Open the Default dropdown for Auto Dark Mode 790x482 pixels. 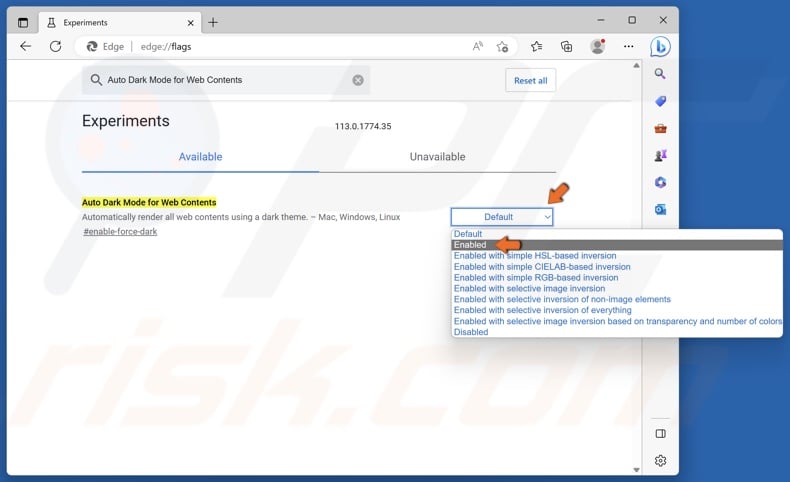click(x=502, y=217)
